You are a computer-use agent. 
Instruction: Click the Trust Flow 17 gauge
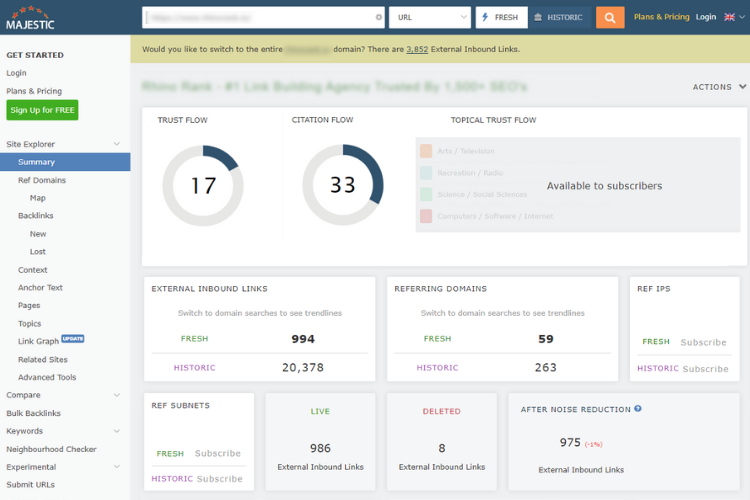click(203, 186)
